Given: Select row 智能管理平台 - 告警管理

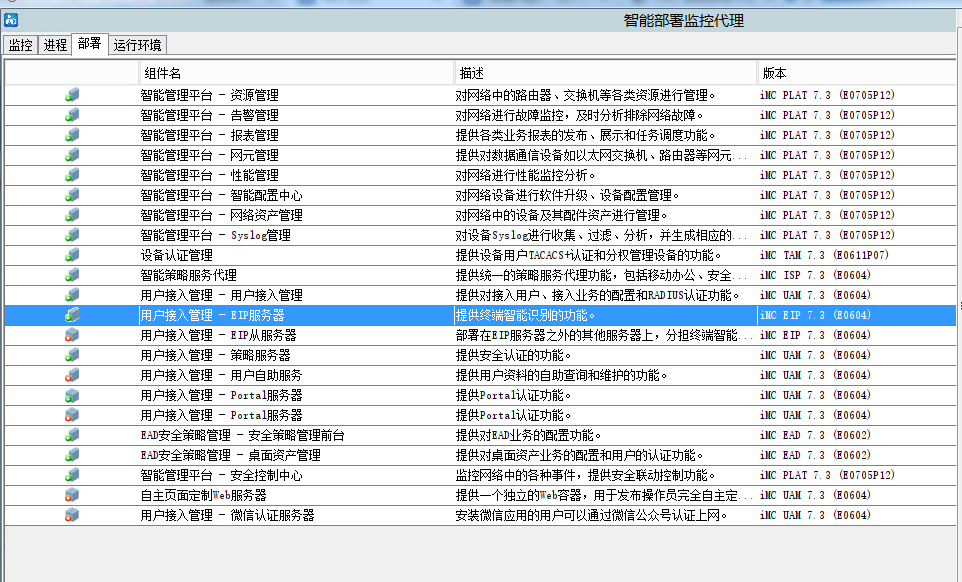Looking at the screenshot, I should (480, 115).
